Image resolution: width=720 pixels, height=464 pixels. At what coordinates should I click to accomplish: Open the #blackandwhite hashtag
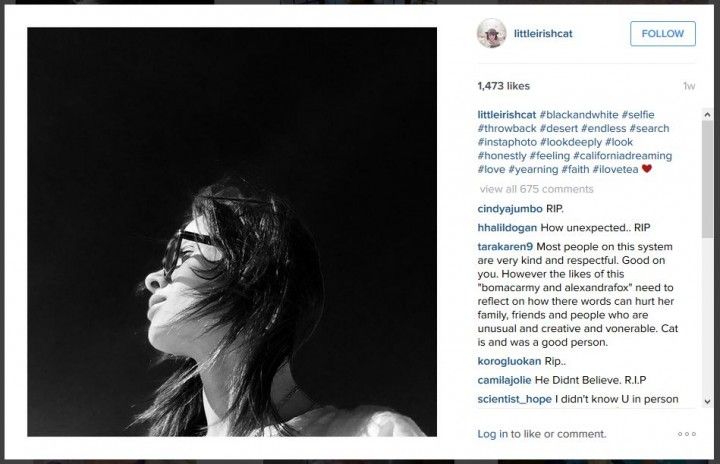pos(579,114)
